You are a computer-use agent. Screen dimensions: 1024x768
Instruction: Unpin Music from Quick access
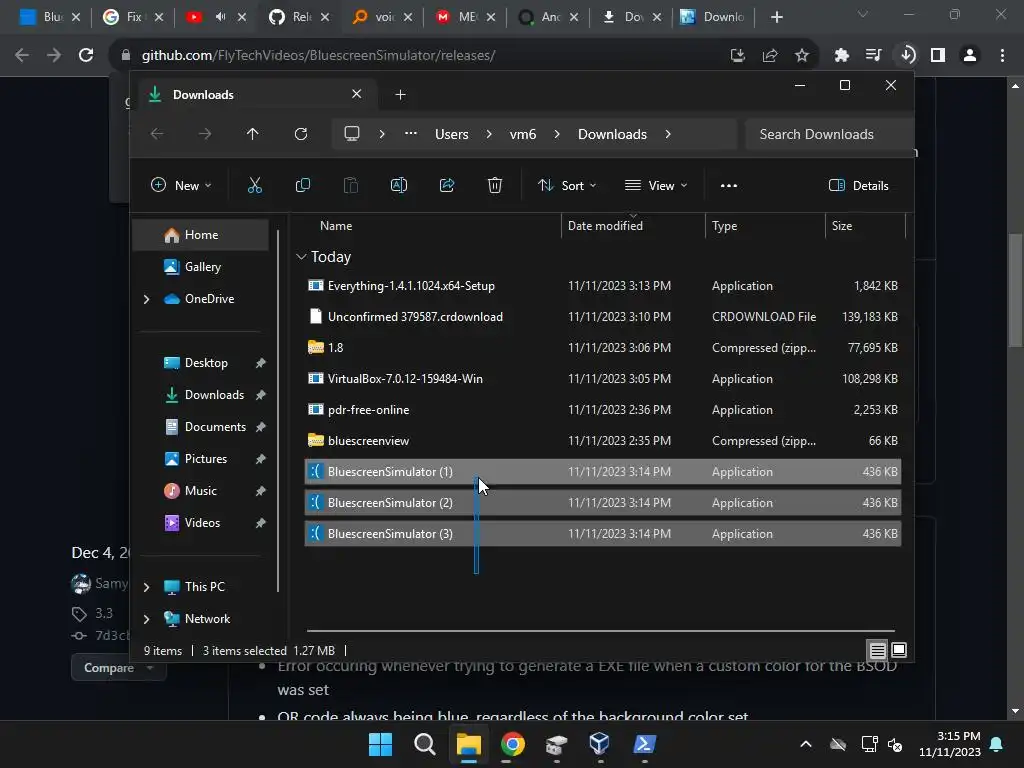click(x=261, y=491)
